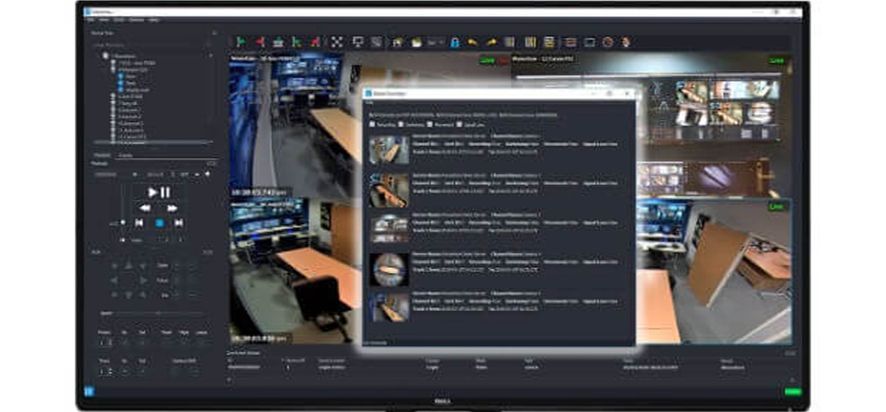Viewport: 886px width, 412px height.
Task: Click the first red flag toolbar icon
Action: click(x=260, y=42)
